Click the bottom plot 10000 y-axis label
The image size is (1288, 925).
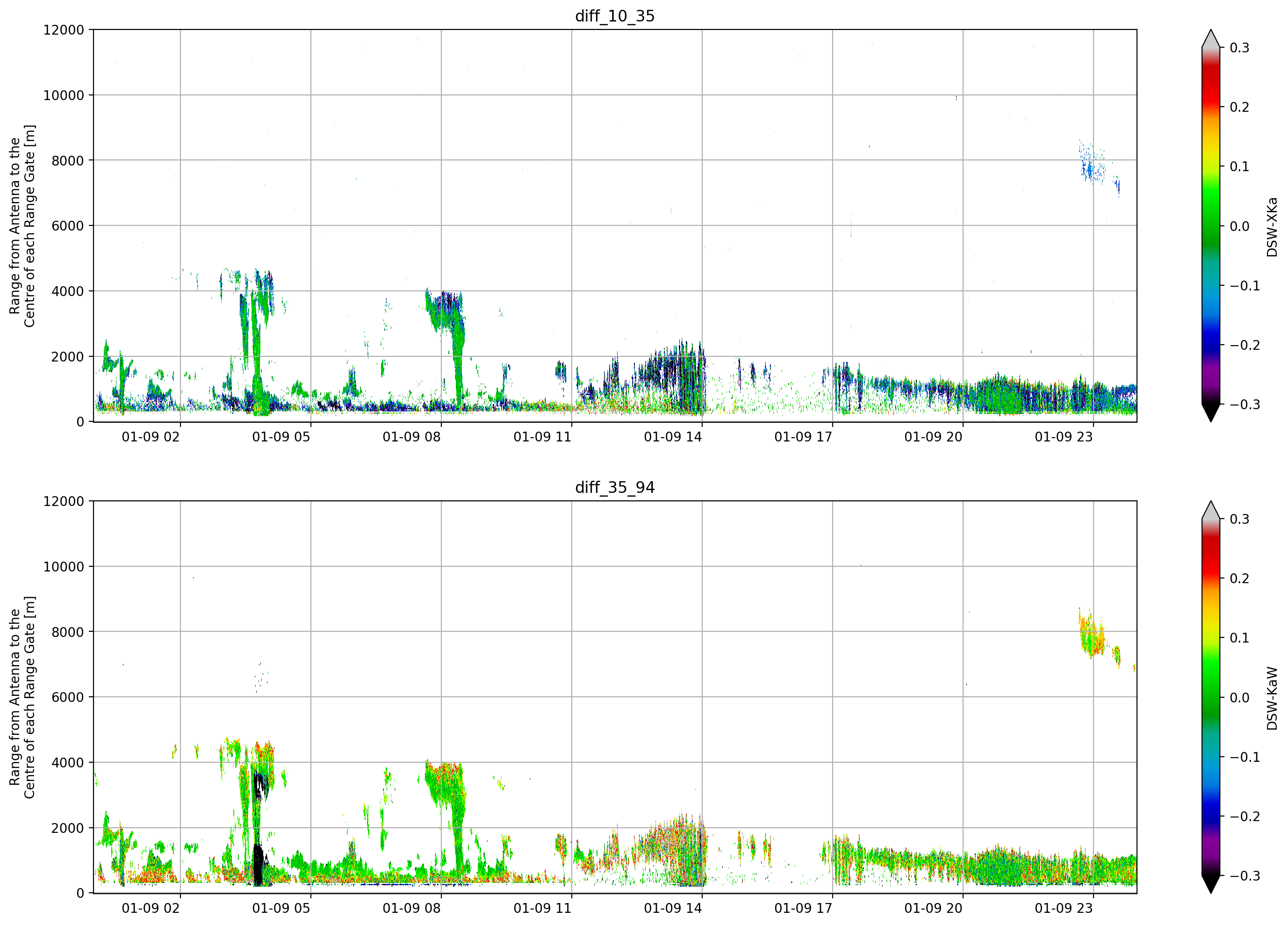click(x=64, y=566)
